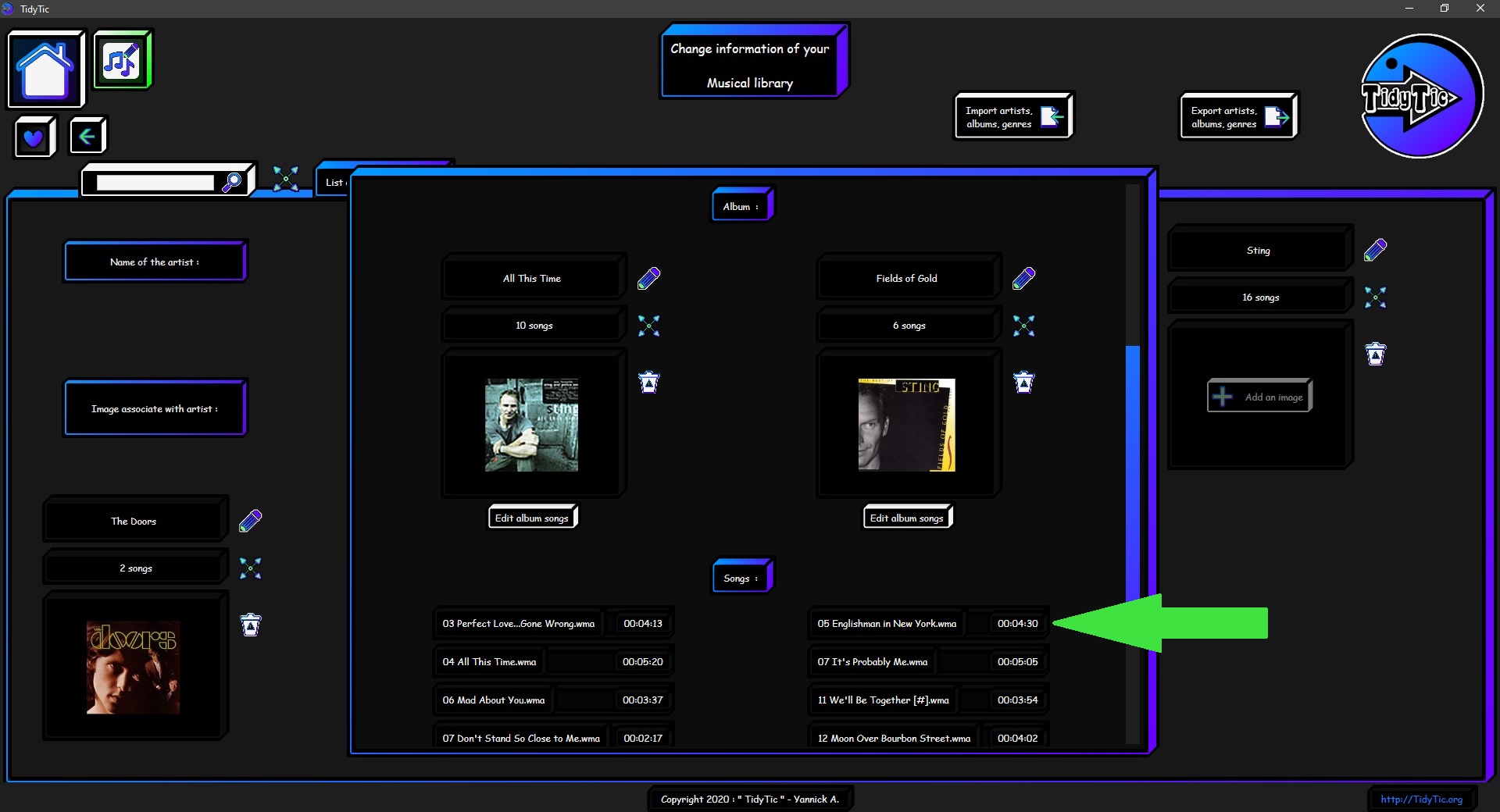Open the Home screen icon
The image size is (1500, 812).
(x=45, y=69)
